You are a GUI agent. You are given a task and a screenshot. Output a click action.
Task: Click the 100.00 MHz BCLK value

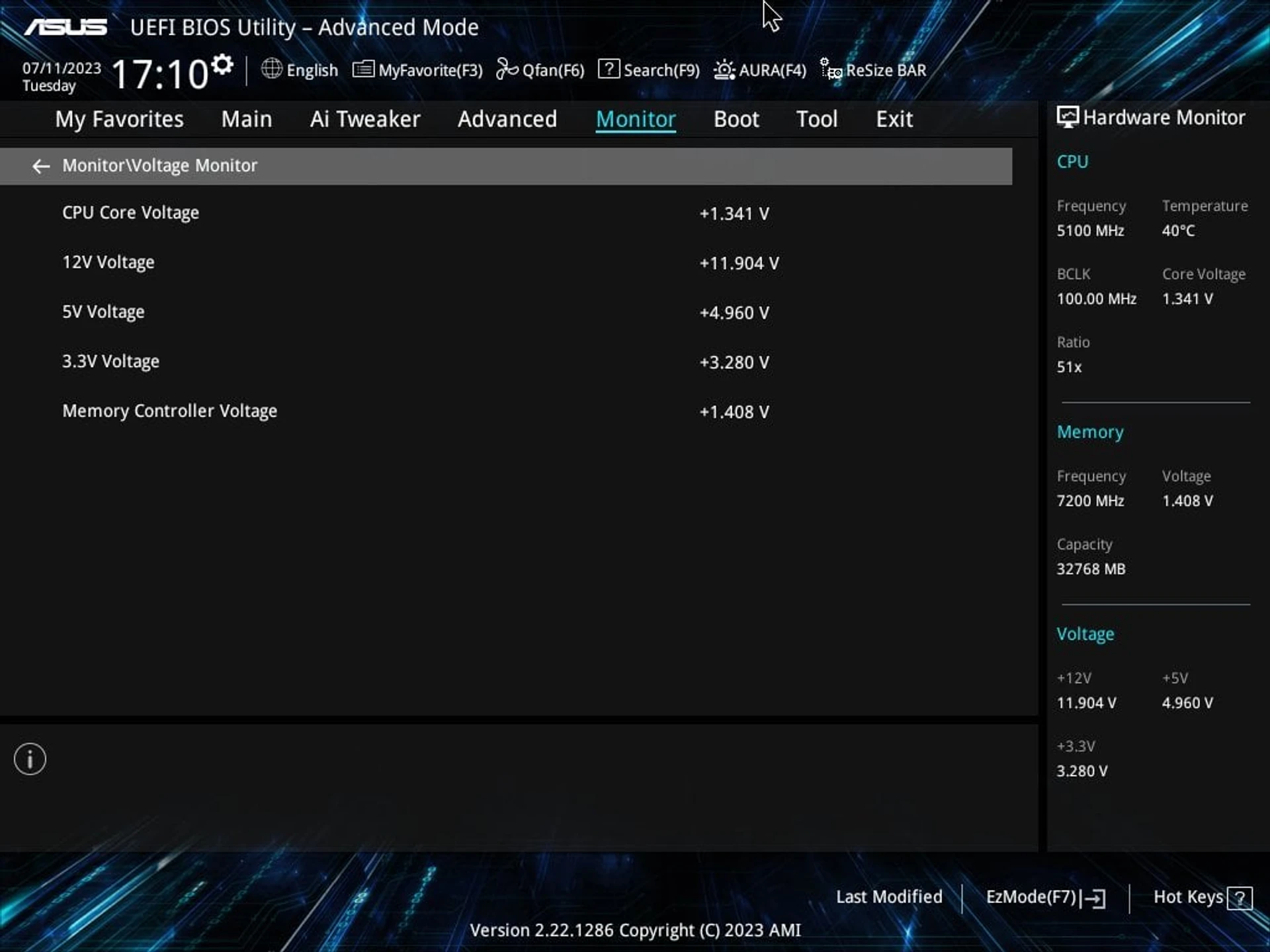pyautogui.click(x=1096, y=299)
